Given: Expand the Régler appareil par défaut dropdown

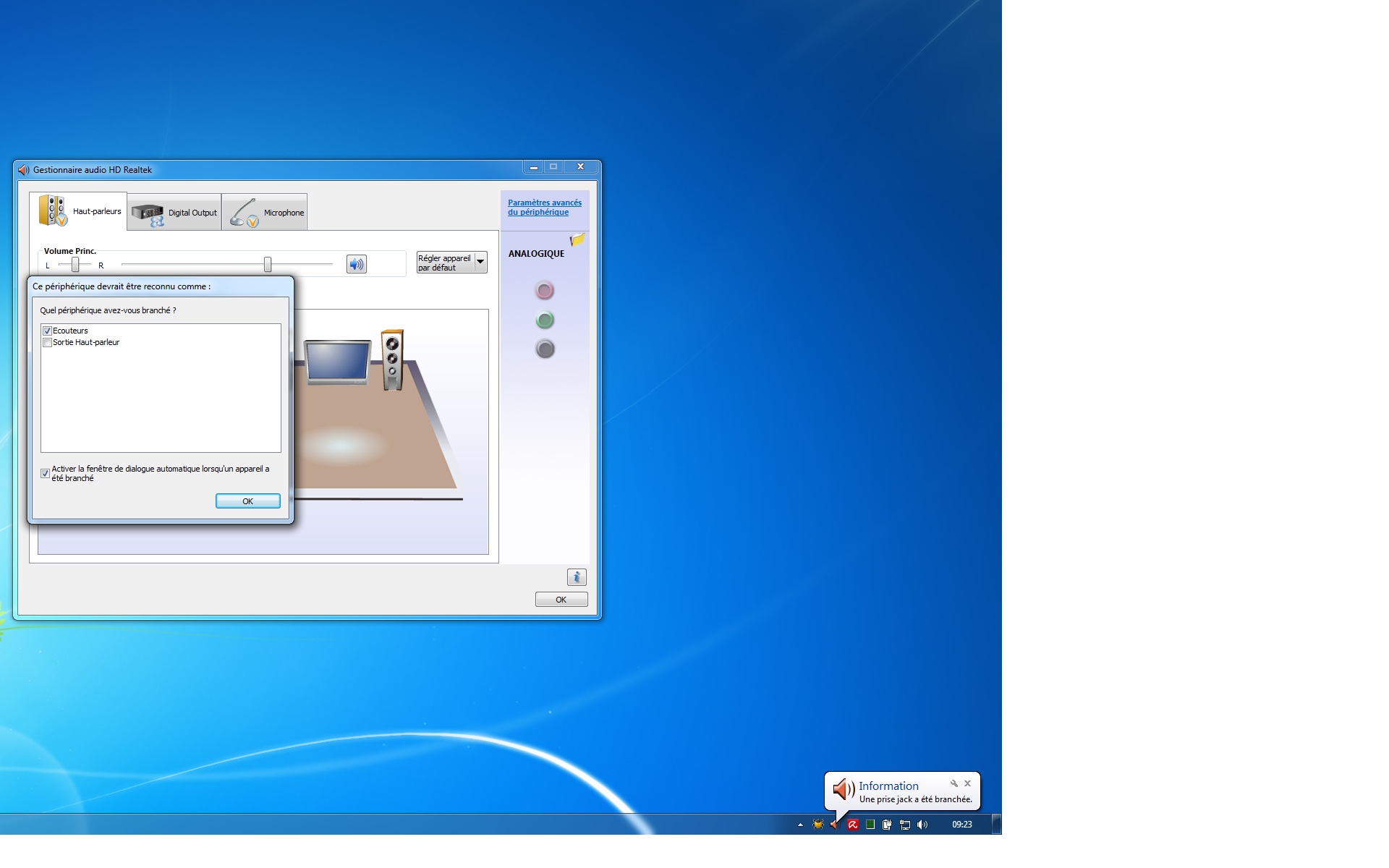Looking at the screenshot, I should pyautogui.click(x=480, y=262).
